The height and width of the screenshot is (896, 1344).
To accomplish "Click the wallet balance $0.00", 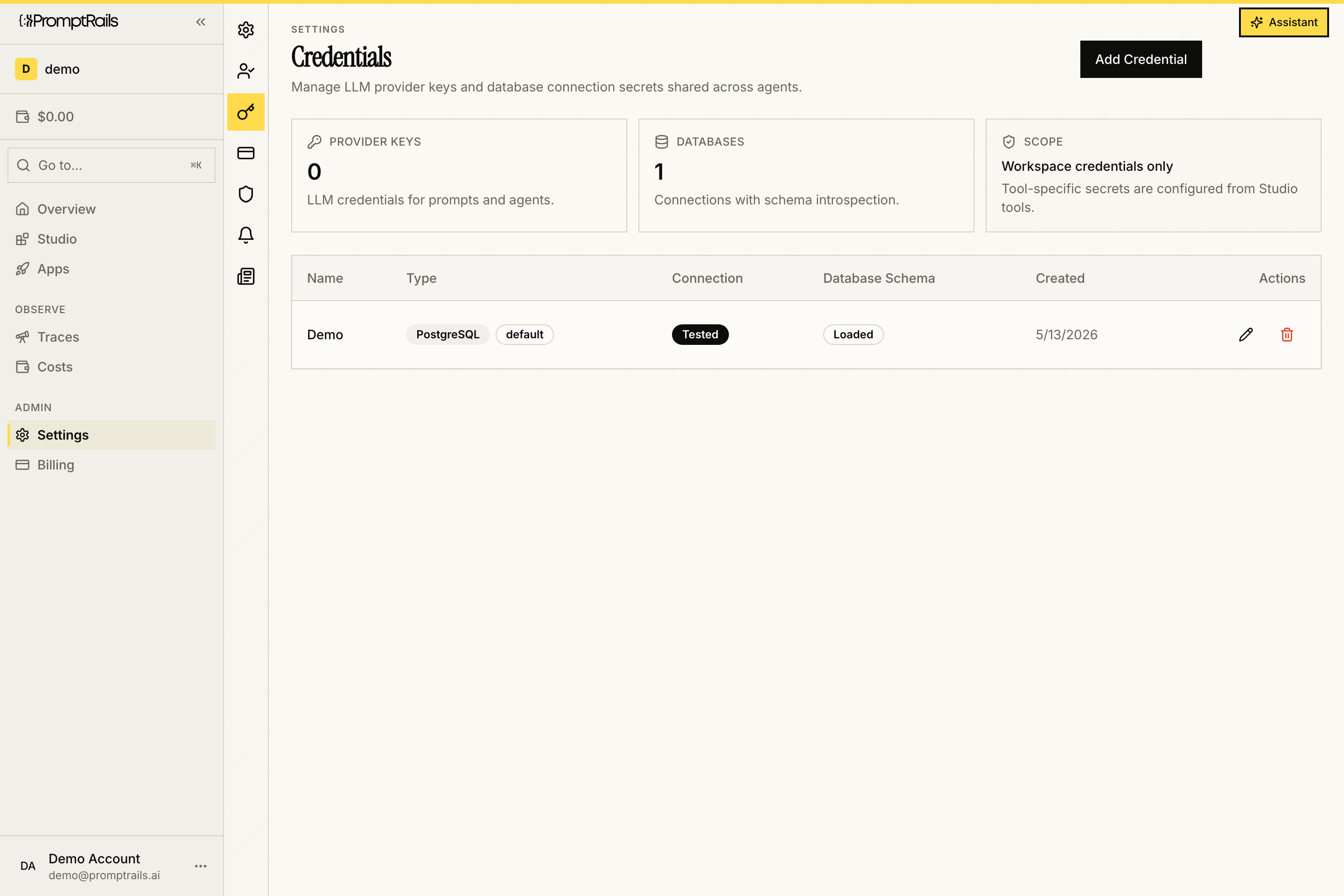I will (x=56, y=117).
